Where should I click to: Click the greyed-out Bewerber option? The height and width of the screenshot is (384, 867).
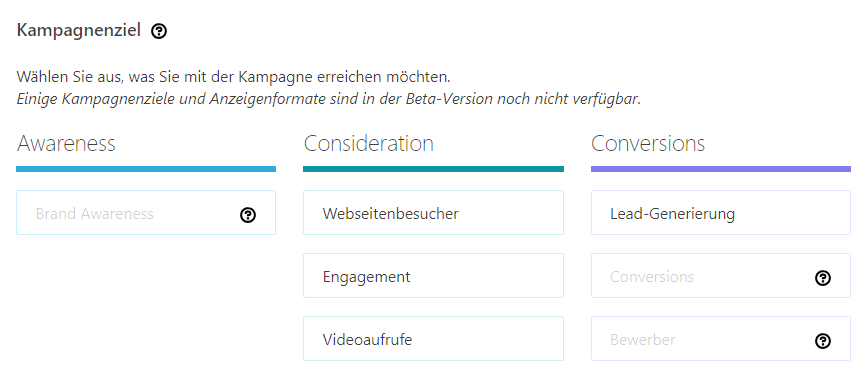click(x=720, y=339)
